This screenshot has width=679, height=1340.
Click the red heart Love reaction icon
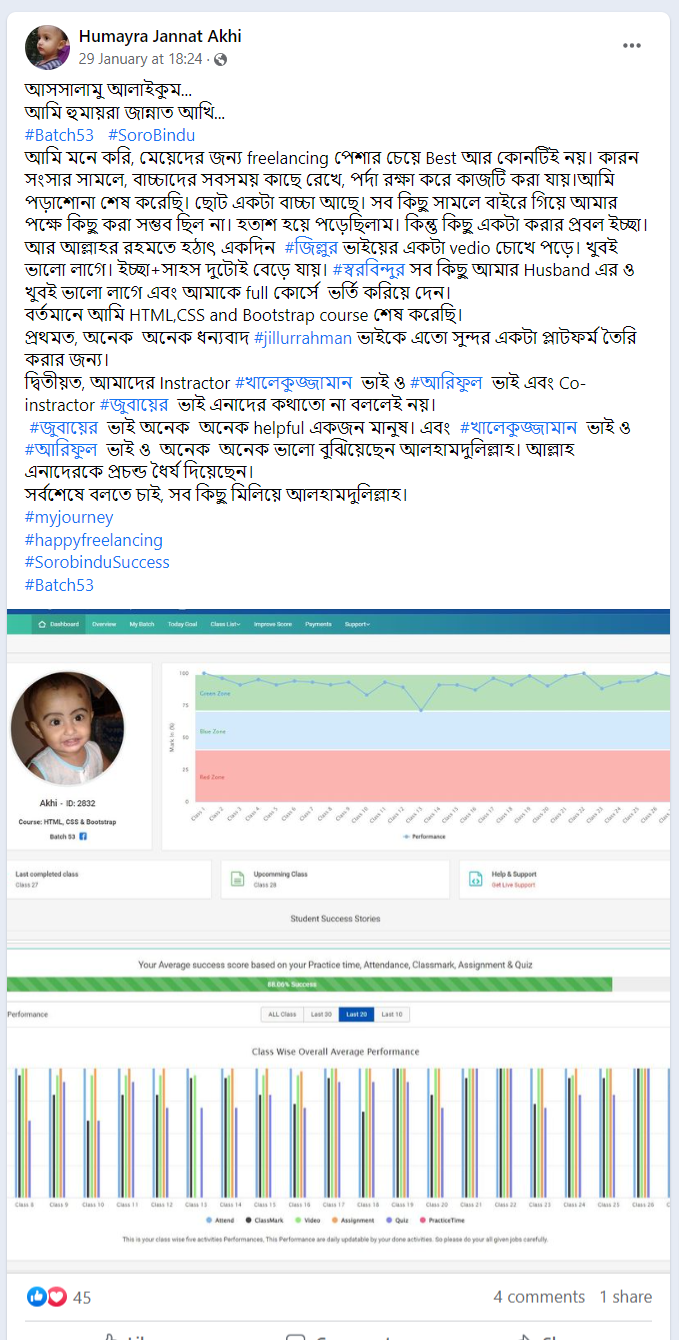click(x=55, y=1296)
